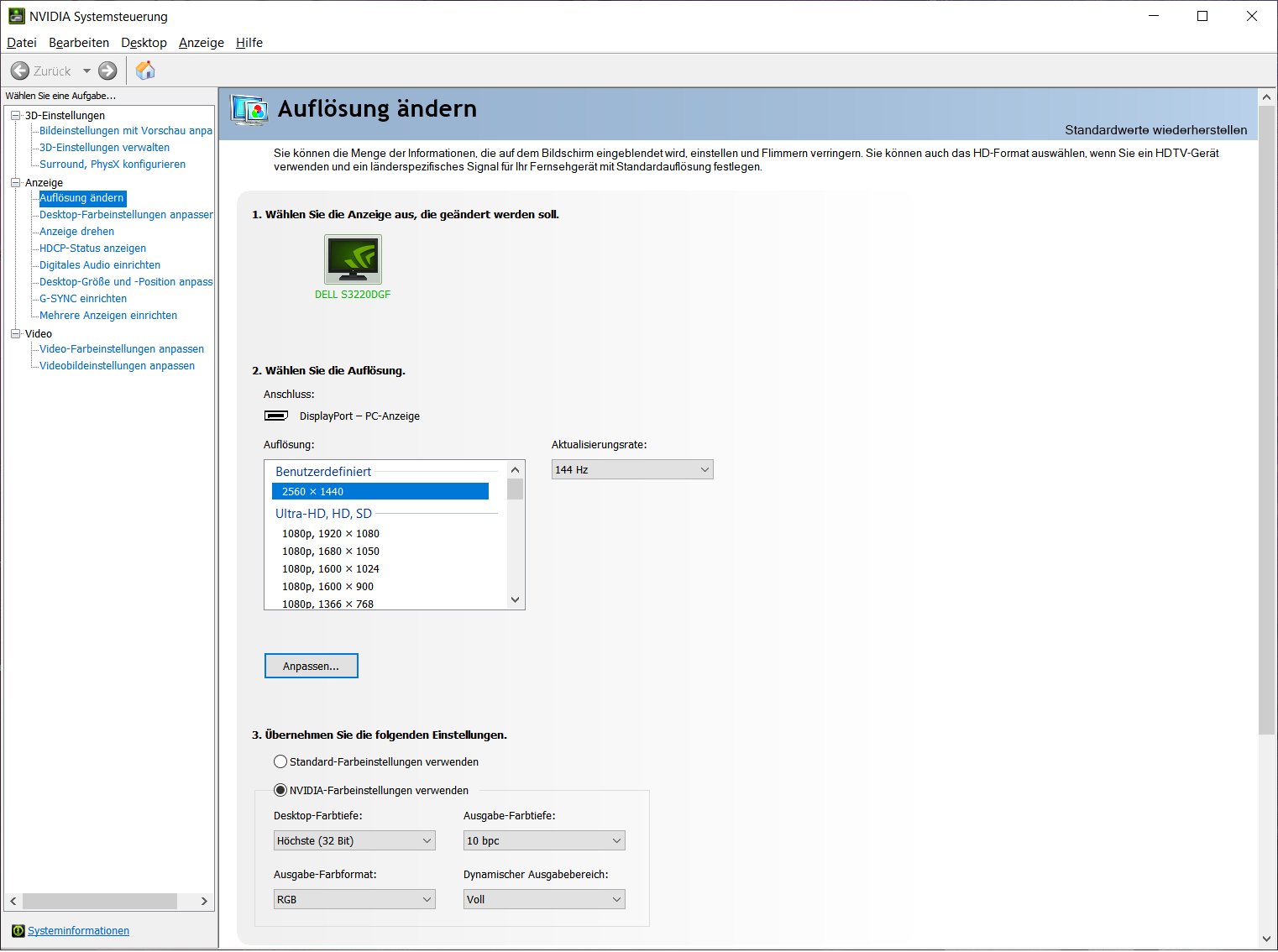Open the Desktop-Farbtiefe dropdown

point(354,840)
